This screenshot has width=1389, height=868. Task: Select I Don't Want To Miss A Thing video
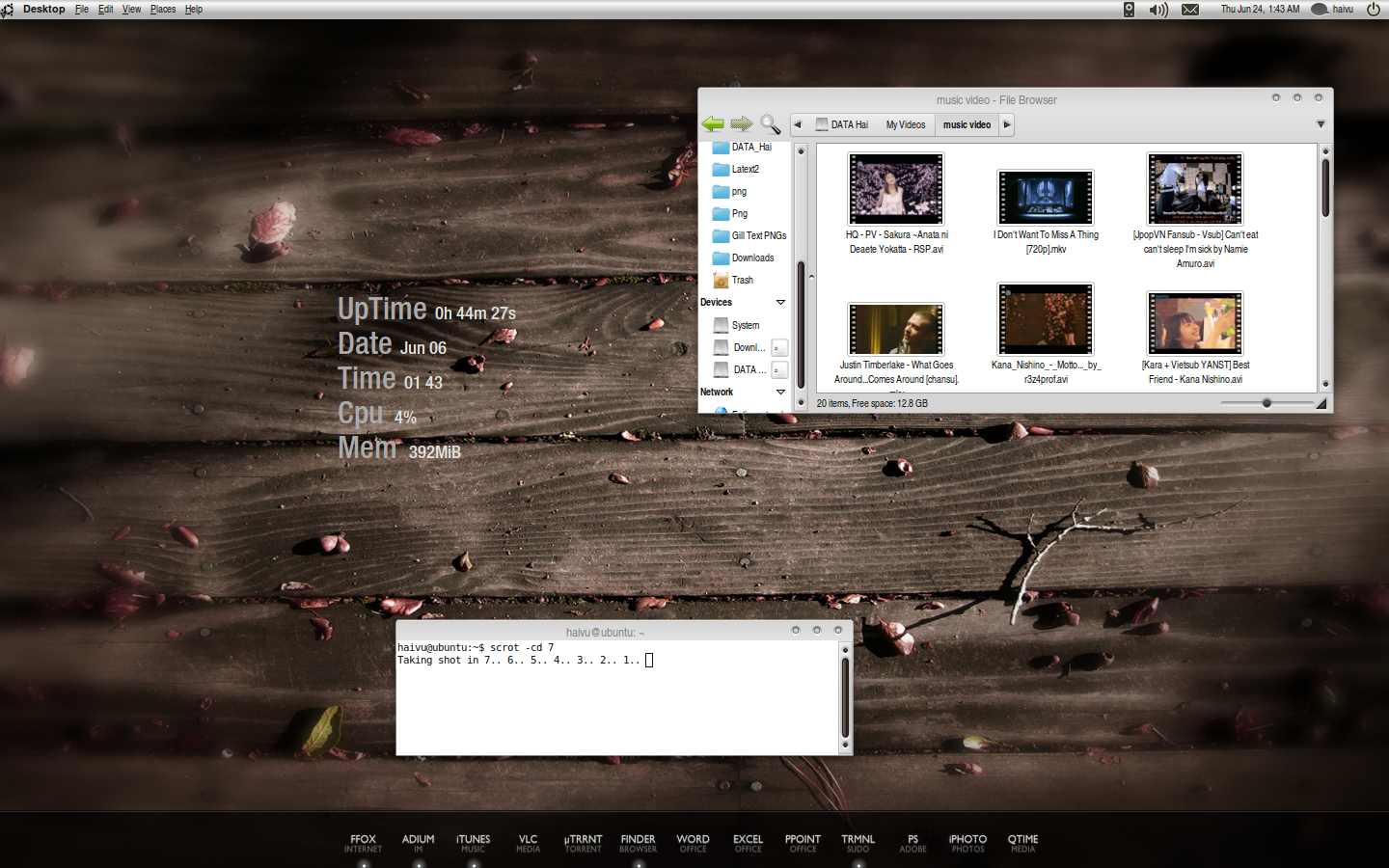click(1046, 197)
